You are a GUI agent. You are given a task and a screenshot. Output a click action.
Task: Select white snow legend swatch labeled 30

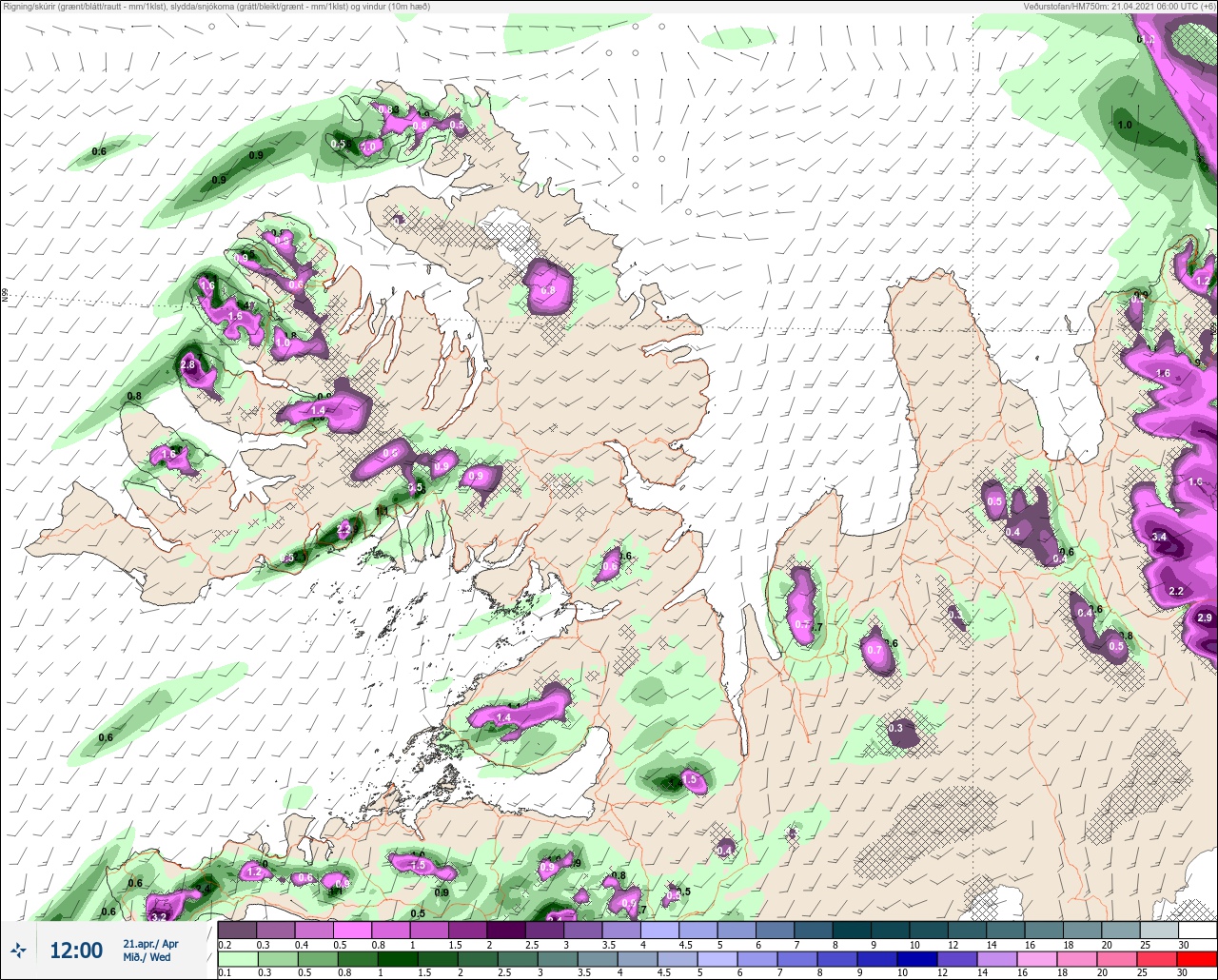coord(1199,930)
